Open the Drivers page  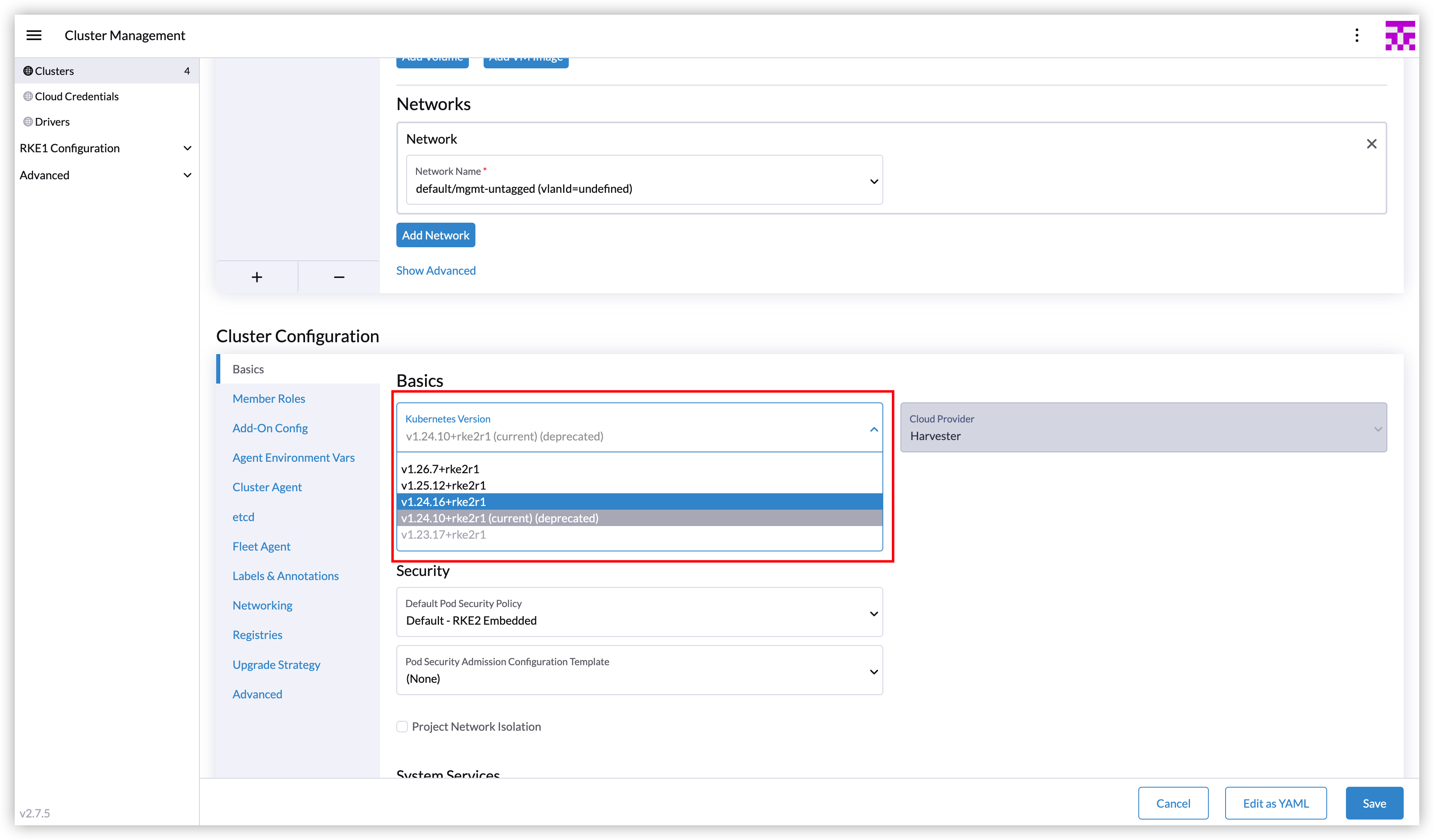tap(106, 122)
